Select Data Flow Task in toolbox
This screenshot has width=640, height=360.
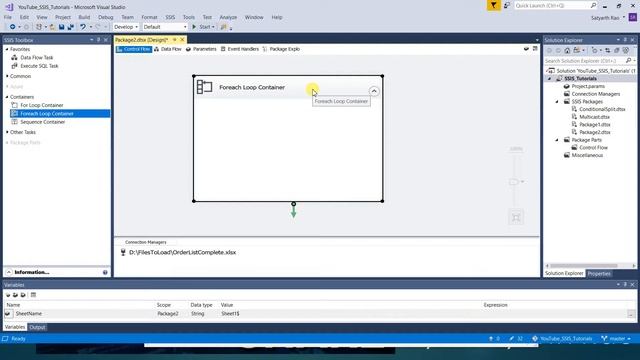pos(36,58)
